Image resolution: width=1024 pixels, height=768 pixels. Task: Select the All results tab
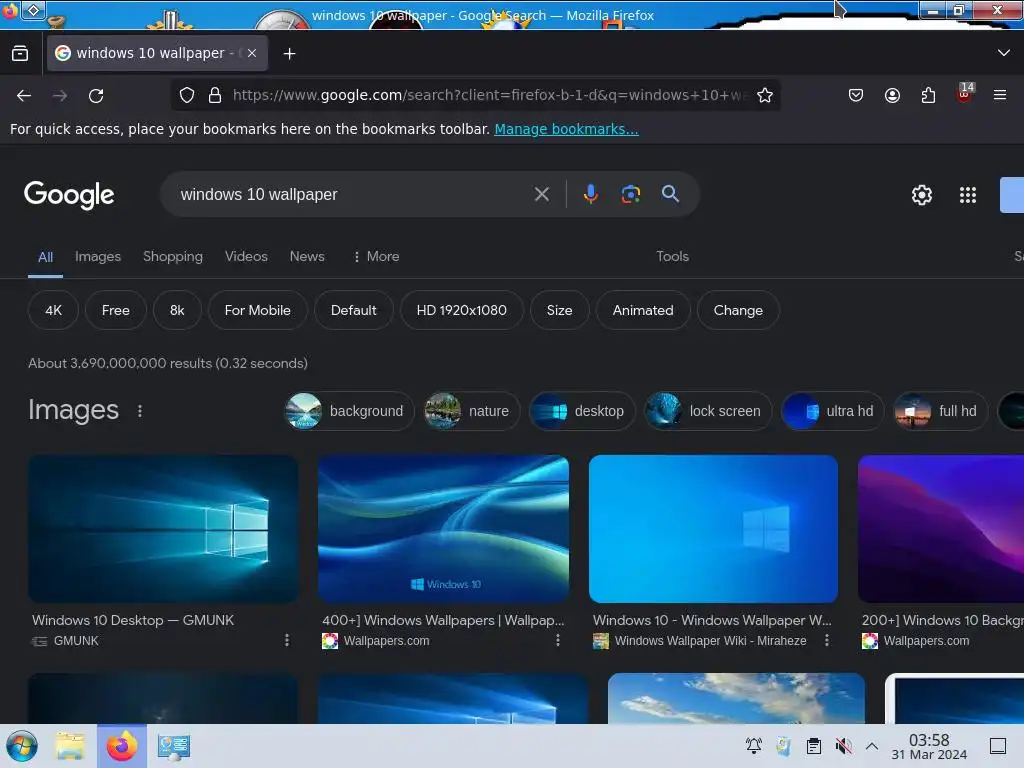[45, 257]
